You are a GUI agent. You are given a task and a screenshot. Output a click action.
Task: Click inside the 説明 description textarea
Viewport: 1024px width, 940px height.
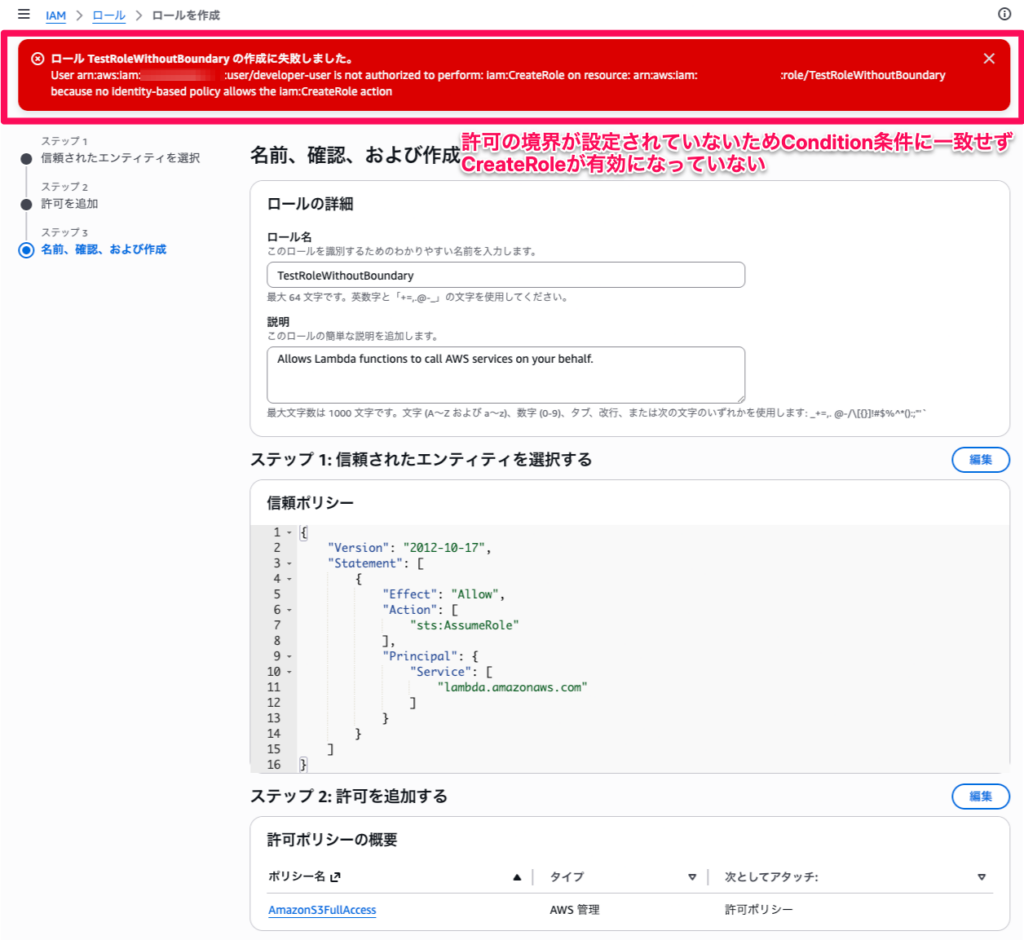505,375
